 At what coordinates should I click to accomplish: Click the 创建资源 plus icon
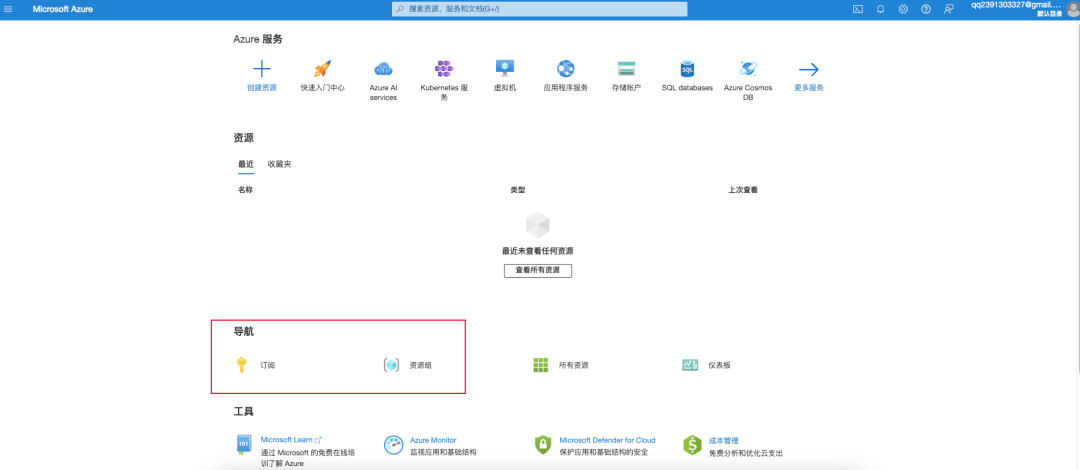[262, 69]
